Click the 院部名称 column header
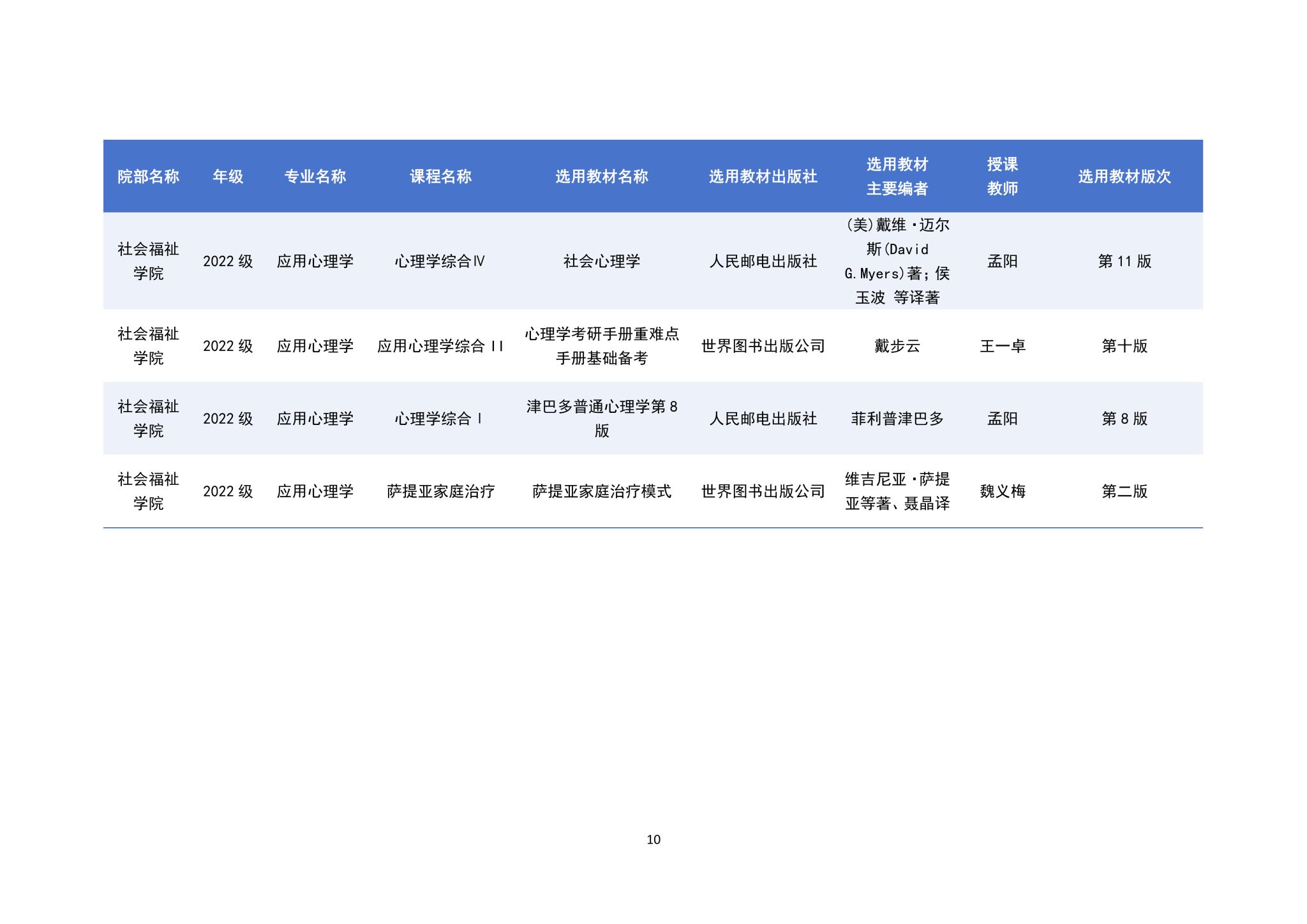 click(x=148, y=177)
